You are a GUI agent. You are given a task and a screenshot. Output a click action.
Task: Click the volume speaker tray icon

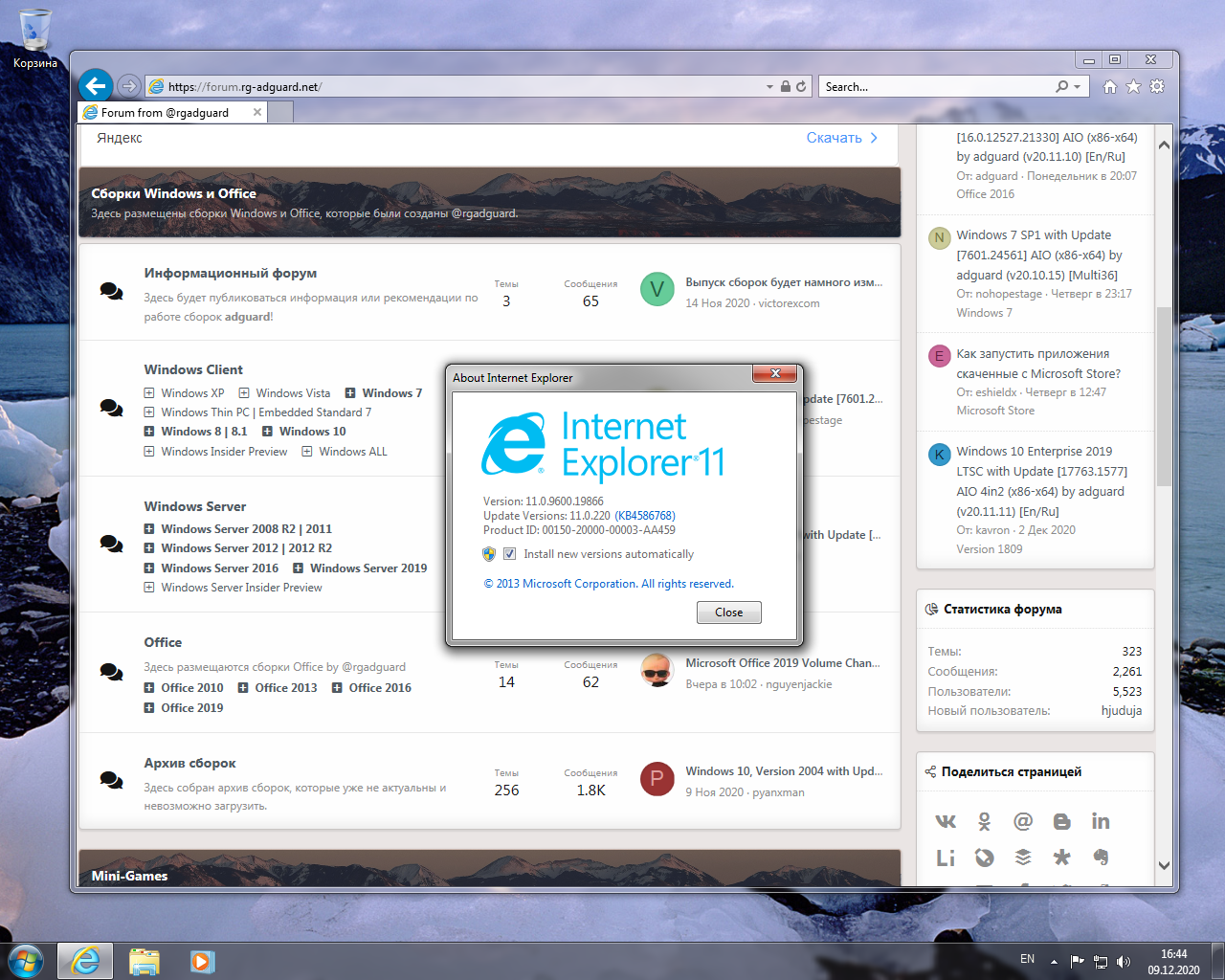coord(1124,962)
